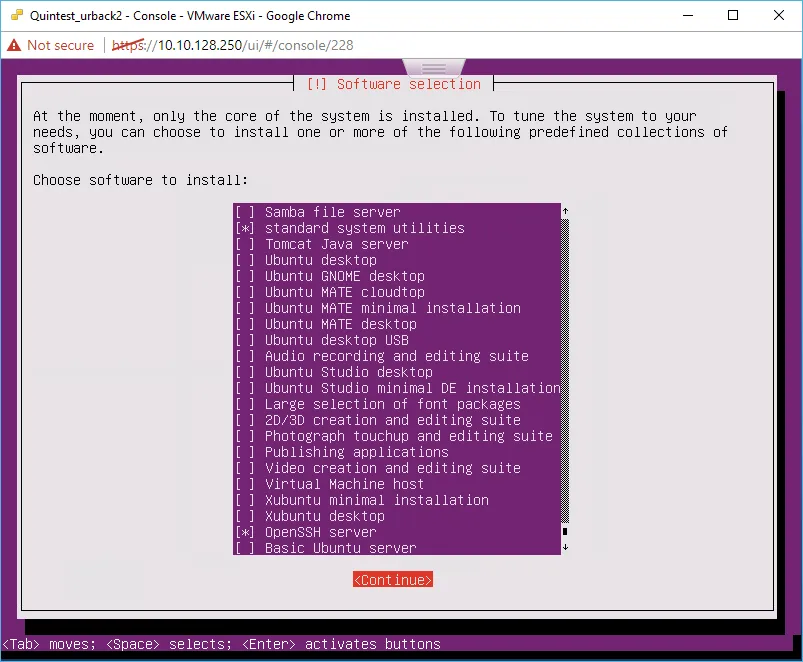
Task: Toggle Ubuntu Studio minimal DE installation checkbox
Action: pyautogui.click(x=245, y=388)
